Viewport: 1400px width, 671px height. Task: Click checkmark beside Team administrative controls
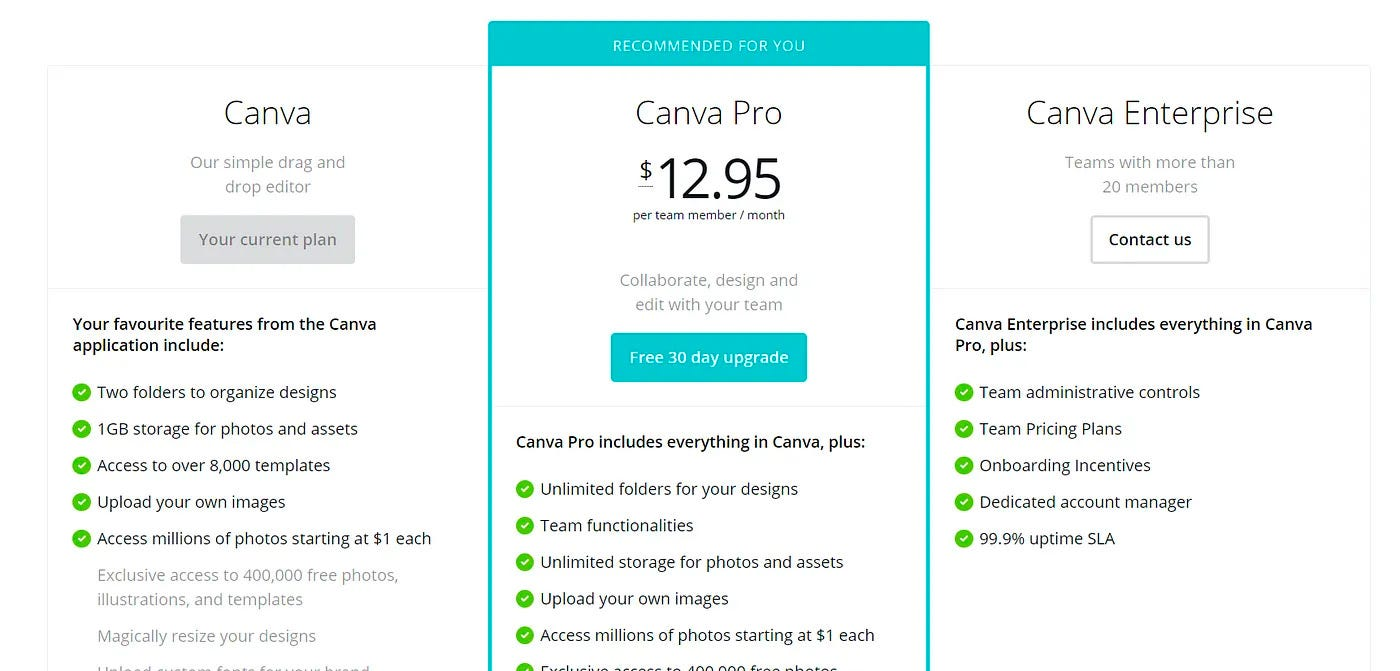coord(964,393)
